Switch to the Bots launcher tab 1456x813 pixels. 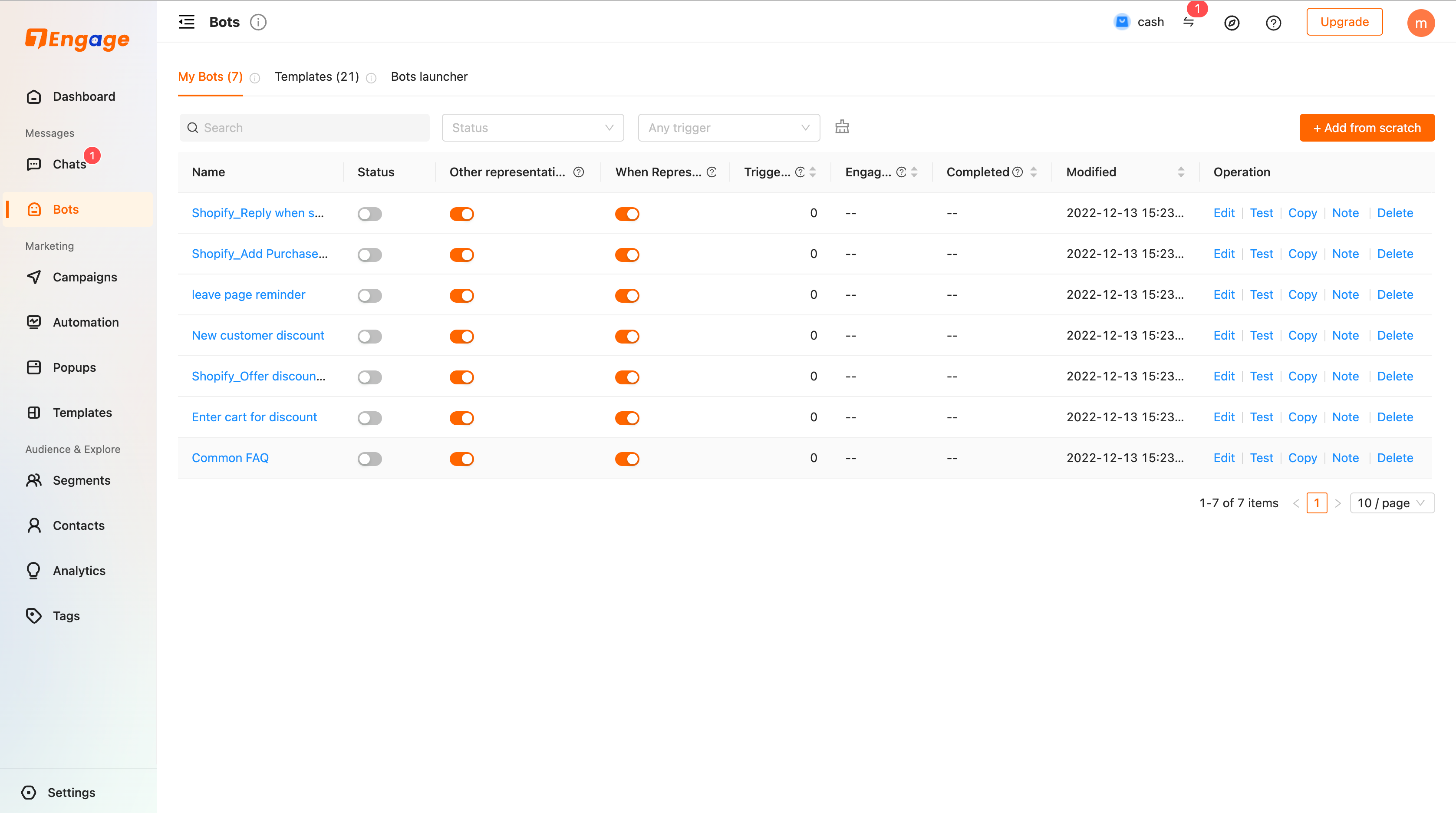tap(429, 76)
